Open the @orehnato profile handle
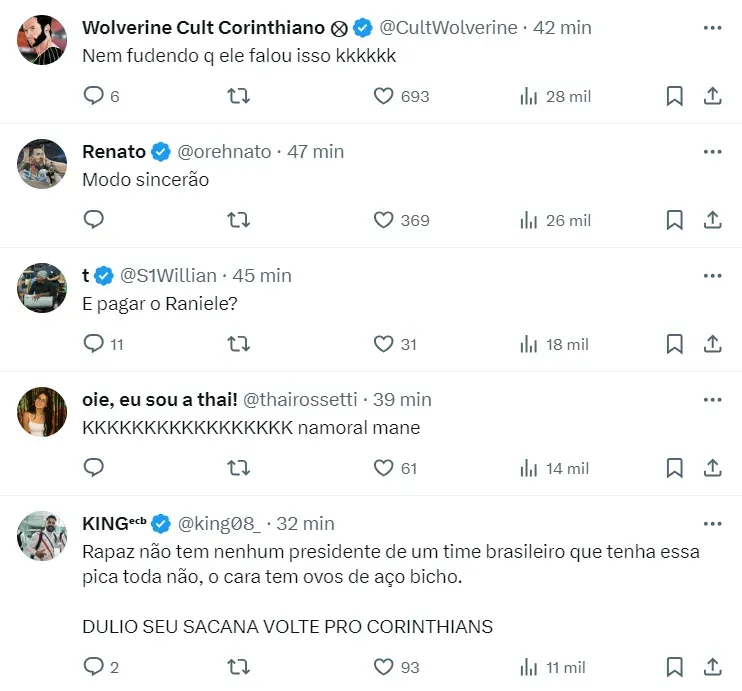Viewport: 742px width, 691px height. pos(224,152)
